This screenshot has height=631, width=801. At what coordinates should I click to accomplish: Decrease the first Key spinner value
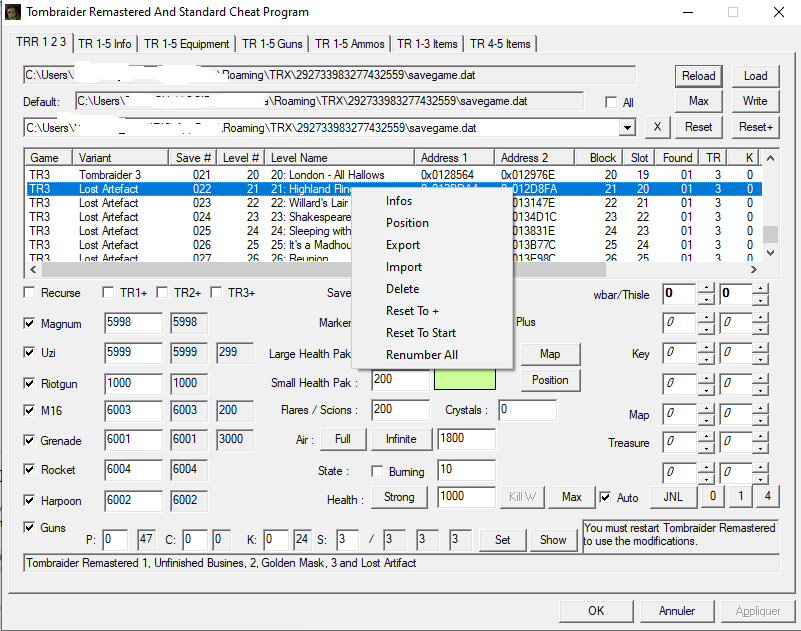[706, 359]
